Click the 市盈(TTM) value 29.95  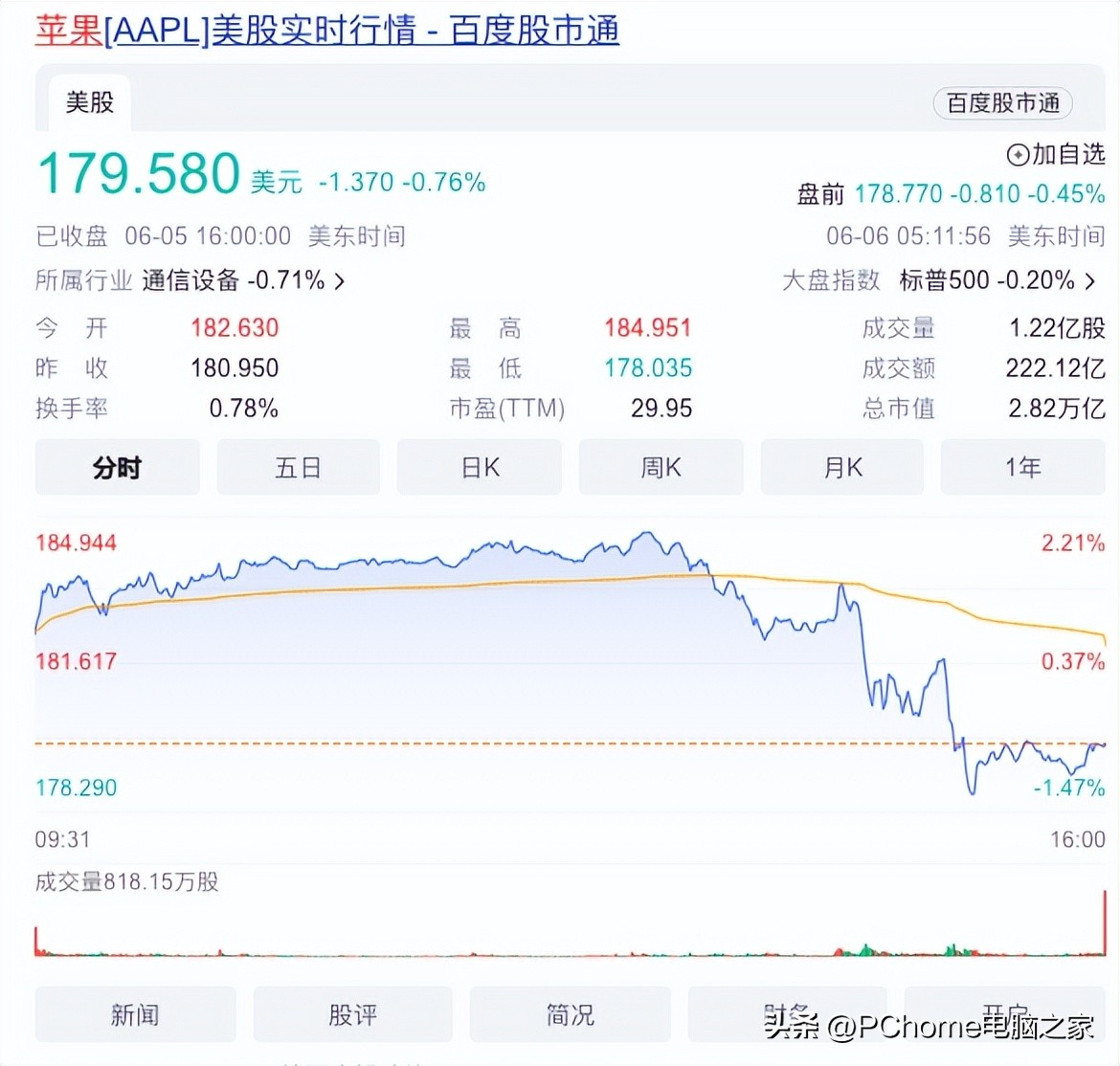tap(661, 409)
